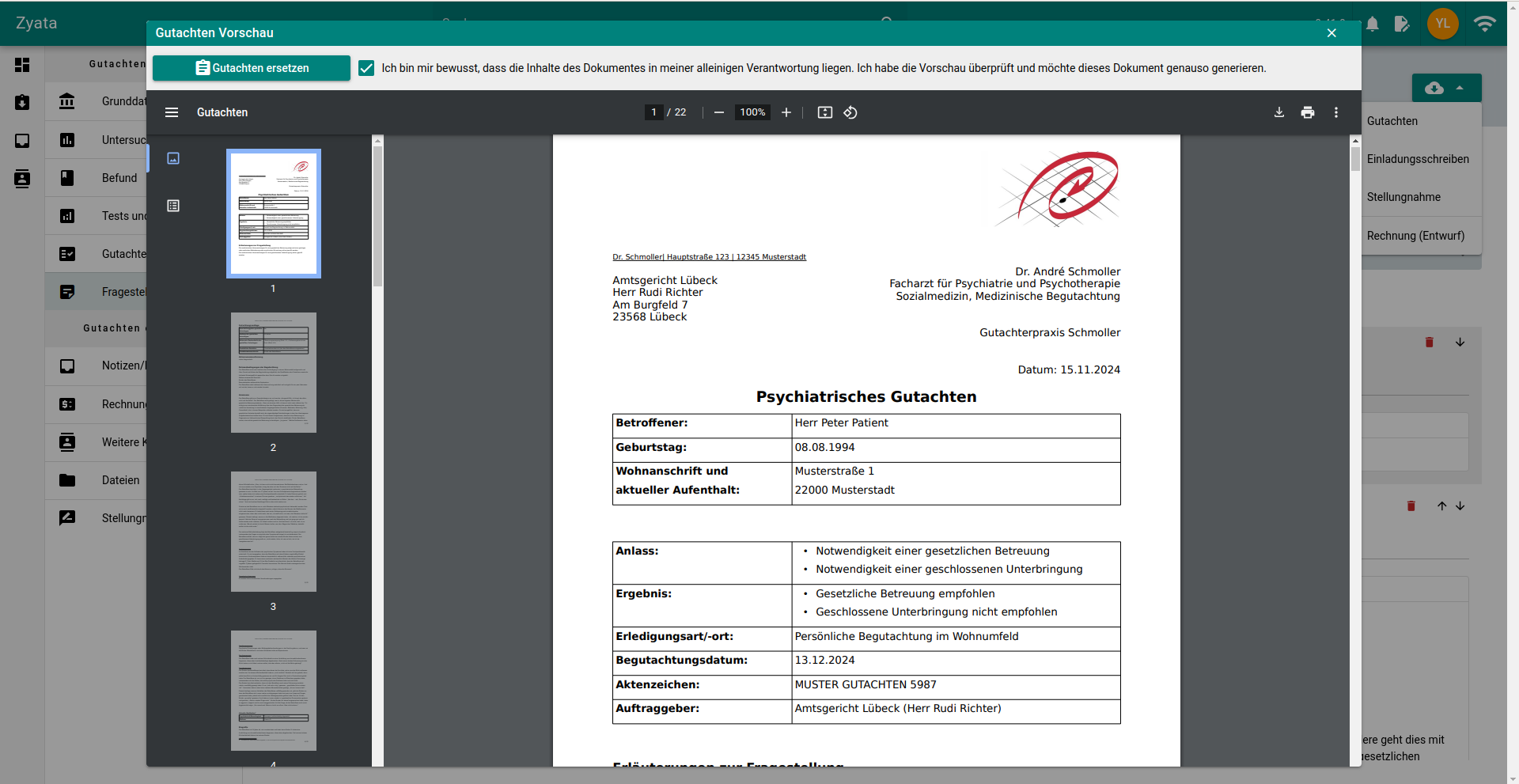This screenshot has height=784, width=1519.
Task: Open the notifications bell
Action: (1373, 24)
